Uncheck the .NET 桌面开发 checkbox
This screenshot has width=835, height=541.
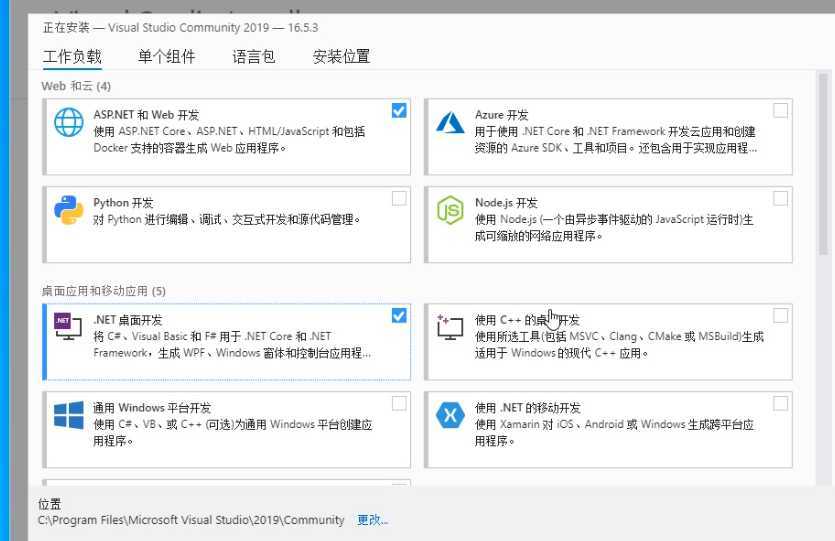[399, 315]
